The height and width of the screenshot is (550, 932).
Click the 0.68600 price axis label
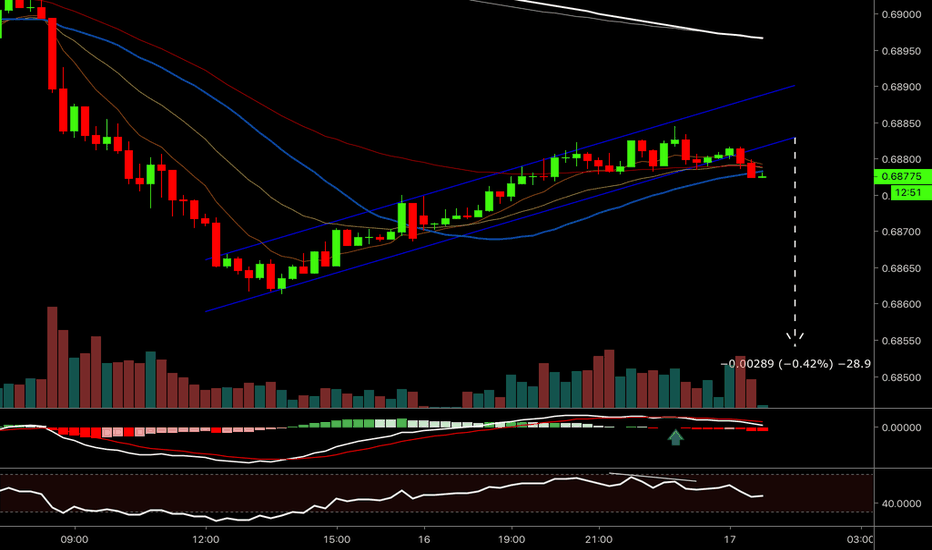tap(902, 304)
